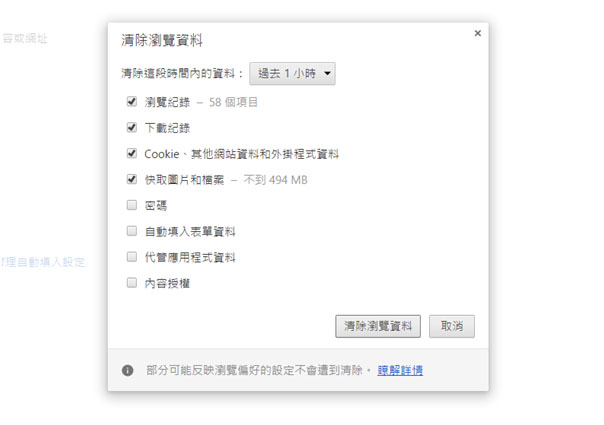Click the info icon in dialog footer
Screen dimensions: 604x425
[x=128, y=370]
